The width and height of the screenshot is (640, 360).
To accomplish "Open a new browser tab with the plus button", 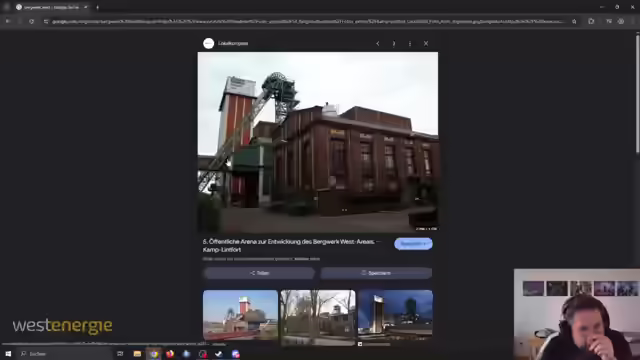I will coord(97,7).
